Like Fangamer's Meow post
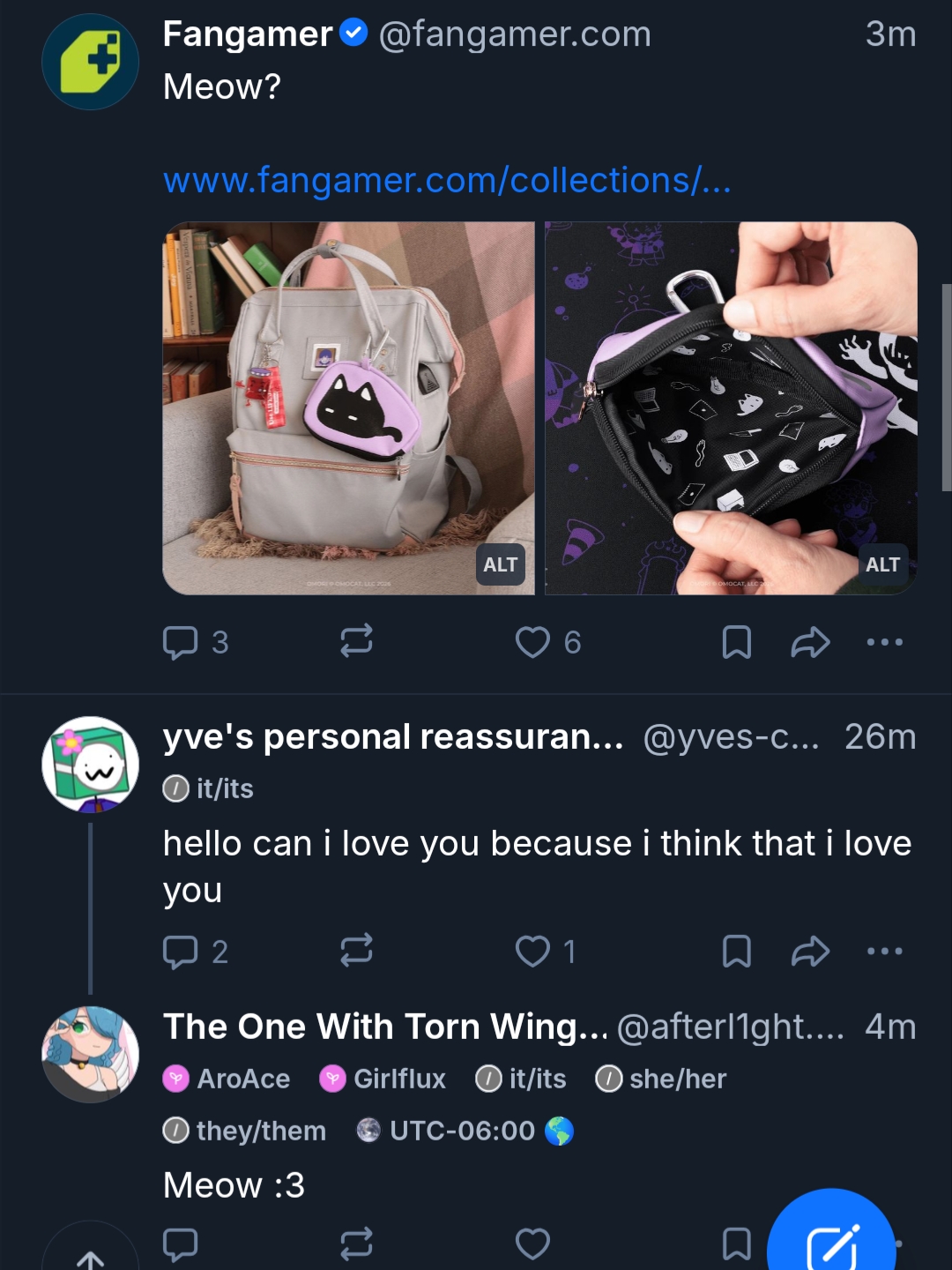952x1270 pixels. point(532,642)
